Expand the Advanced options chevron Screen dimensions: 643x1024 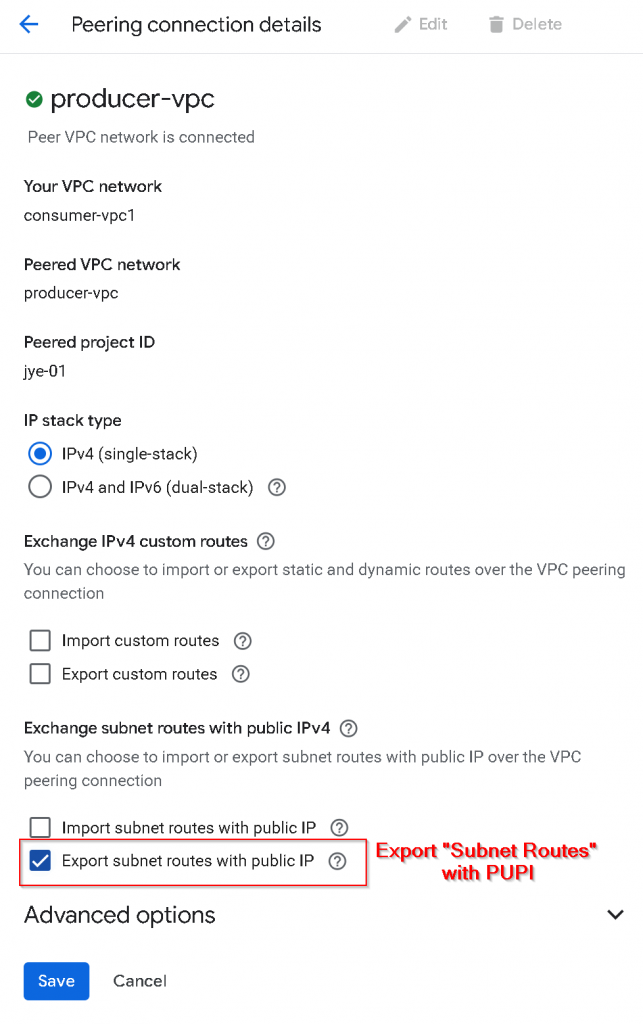coord(616,914)
